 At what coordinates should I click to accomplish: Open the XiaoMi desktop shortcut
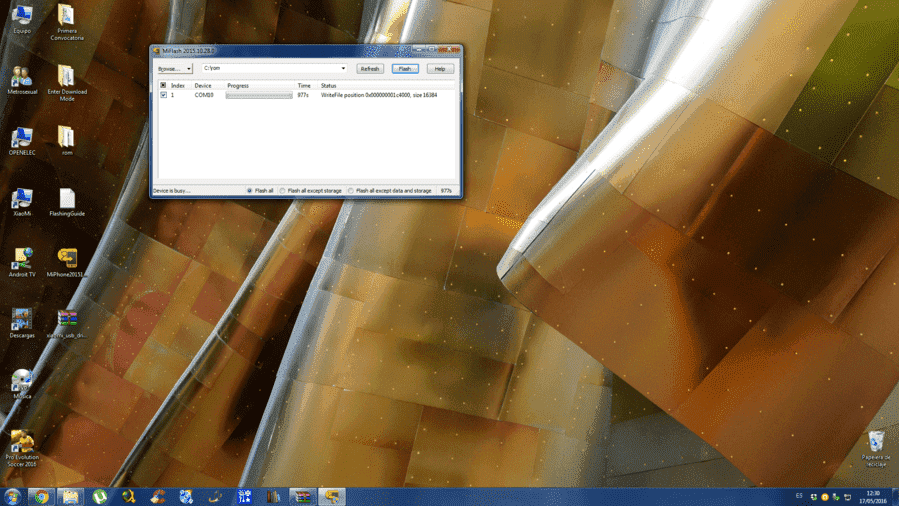[x=22, y=202]
